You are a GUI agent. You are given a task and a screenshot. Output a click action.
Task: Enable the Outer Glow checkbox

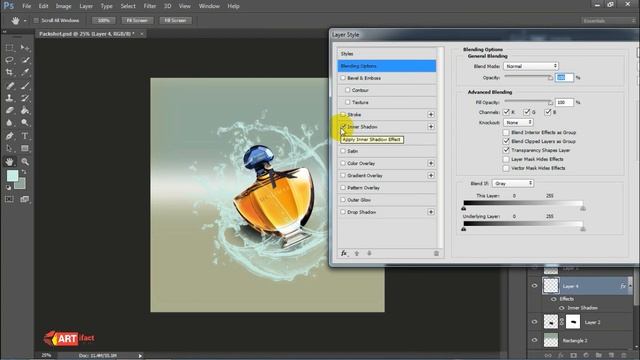pos(343,200)
